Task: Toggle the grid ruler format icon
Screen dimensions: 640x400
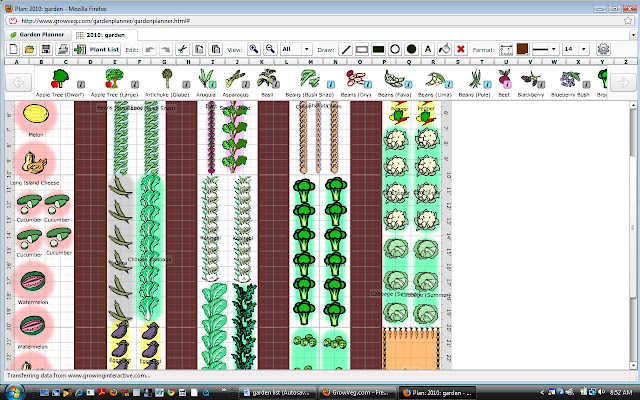Action: coord(506,49)
